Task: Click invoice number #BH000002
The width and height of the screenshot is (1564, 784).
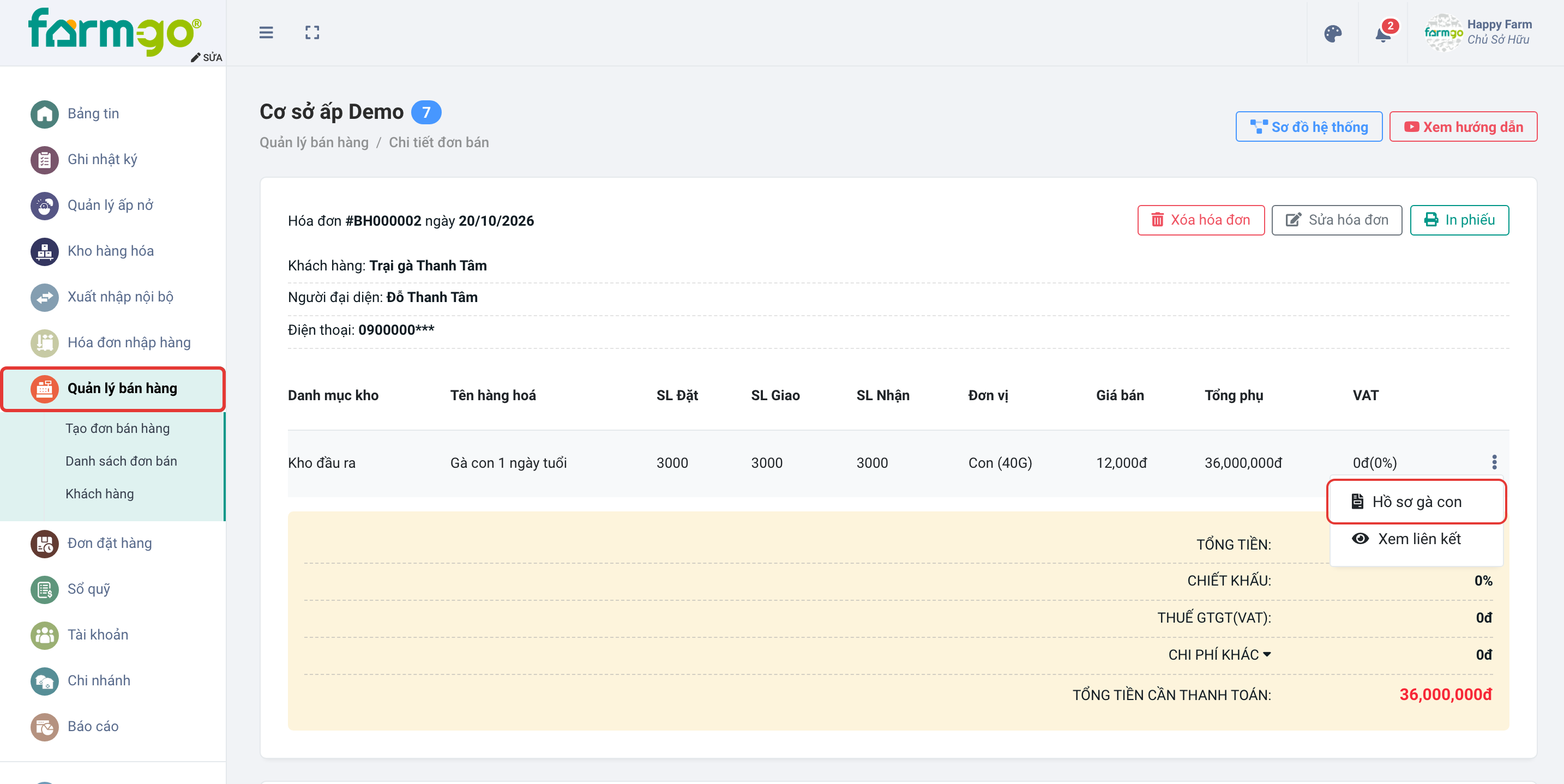Action: [383, 221]
